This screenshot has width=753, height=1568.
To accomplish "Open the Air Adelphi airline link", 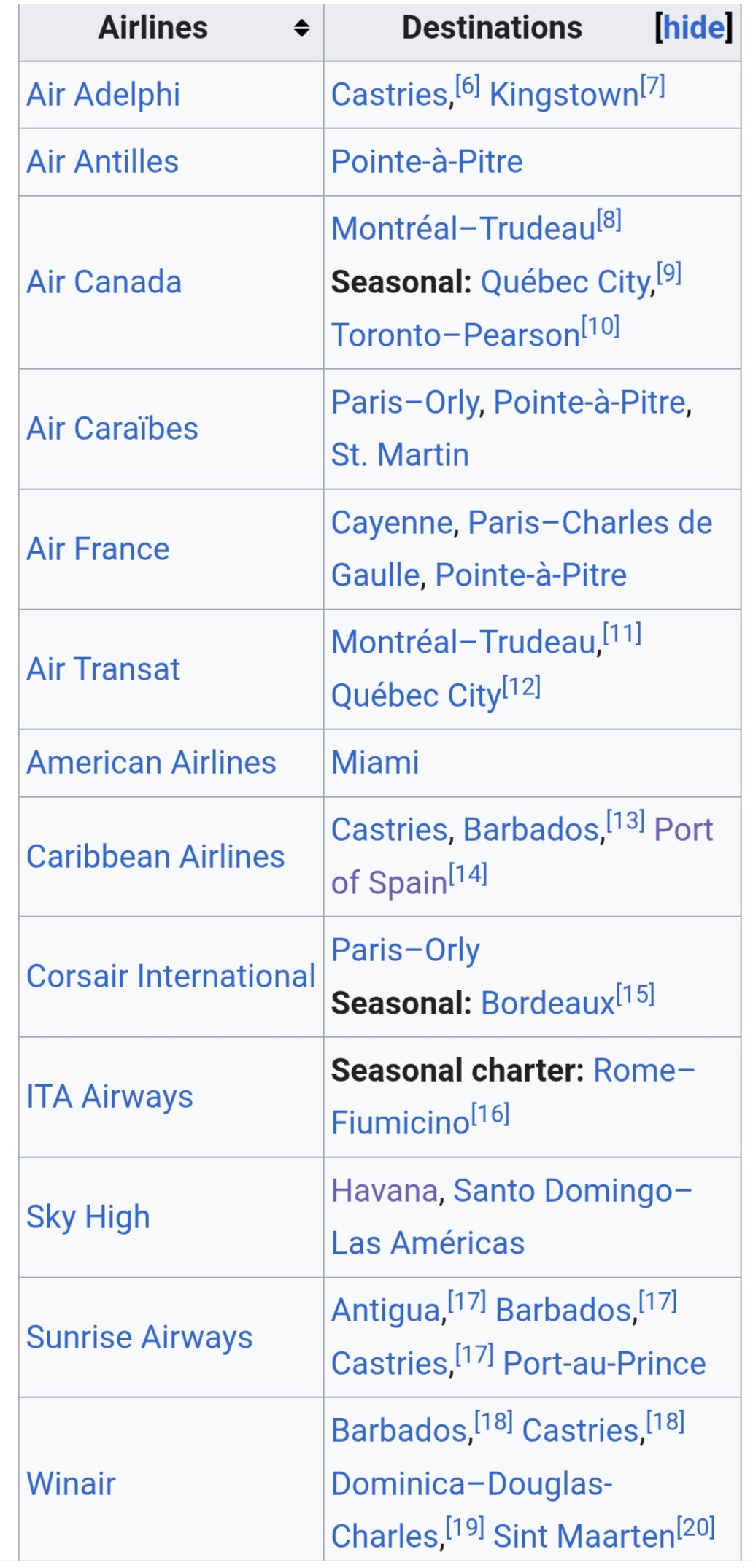I will (x=103, y=95).
